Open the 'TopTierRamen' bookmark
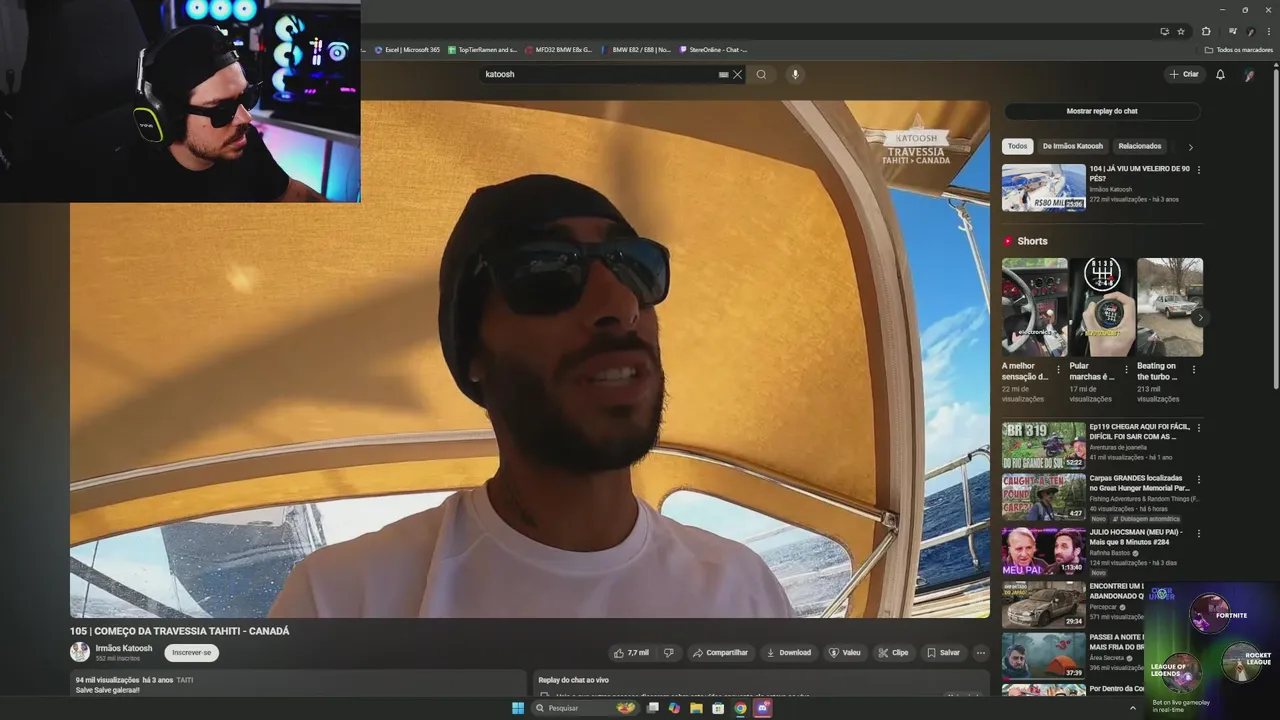Image resolution: width=1280 pixels, height=720 pixels. click(482, 49)
